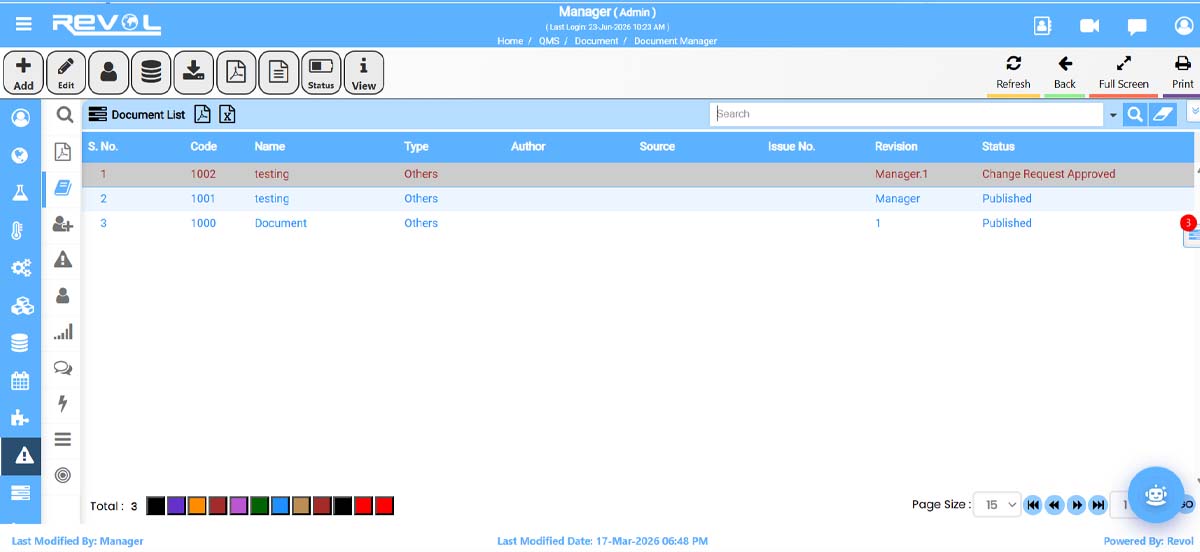Screen dimensions: 1200x552
Task: Select the code 1002 cell
Action: coord(203,174)
